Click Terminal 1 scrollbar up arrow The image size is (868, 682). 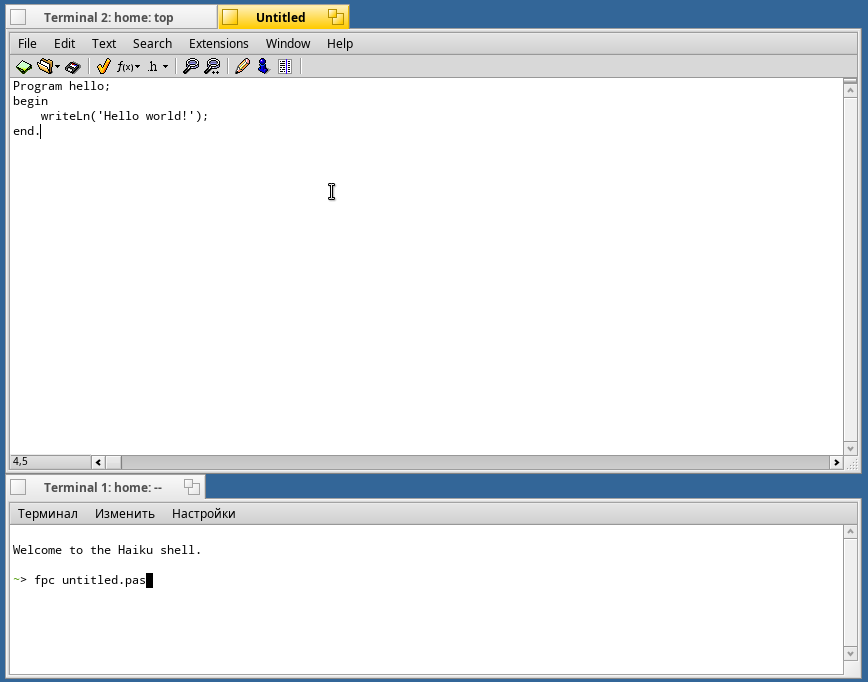(851, 532)
